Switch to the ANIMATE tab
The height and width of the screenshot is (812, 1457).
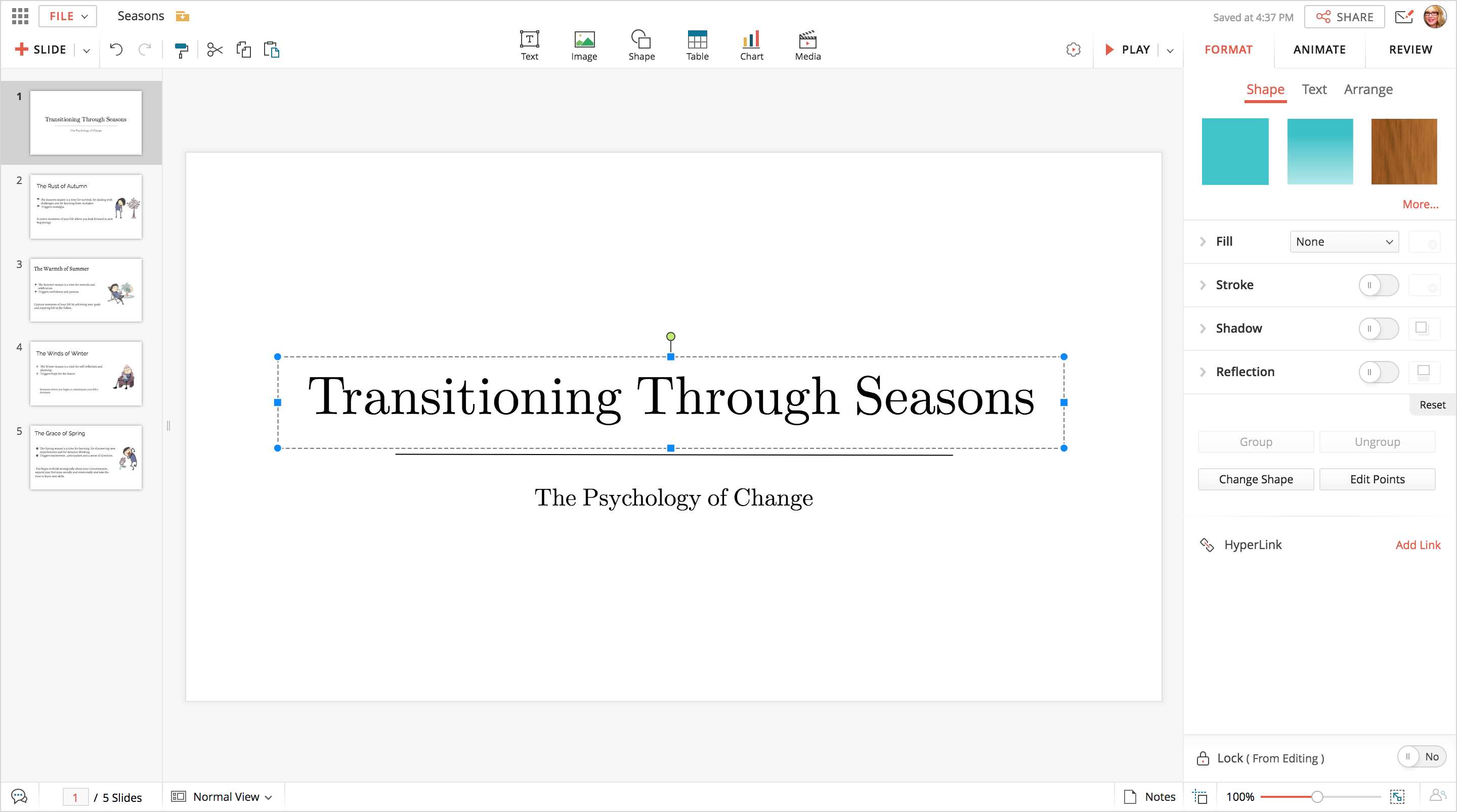1319,50
